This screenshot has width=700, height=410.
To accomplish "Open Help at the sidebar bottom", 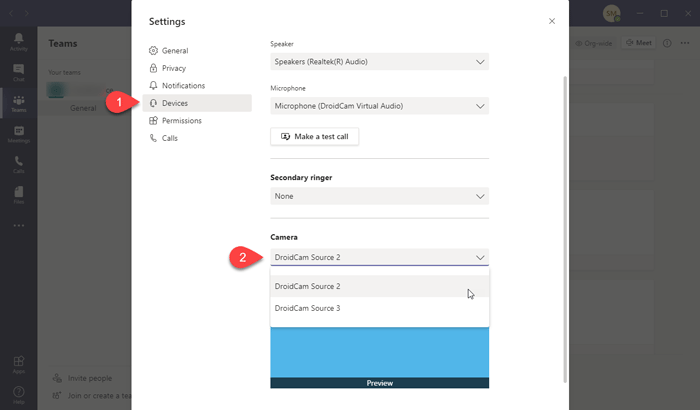I will 19,395.
